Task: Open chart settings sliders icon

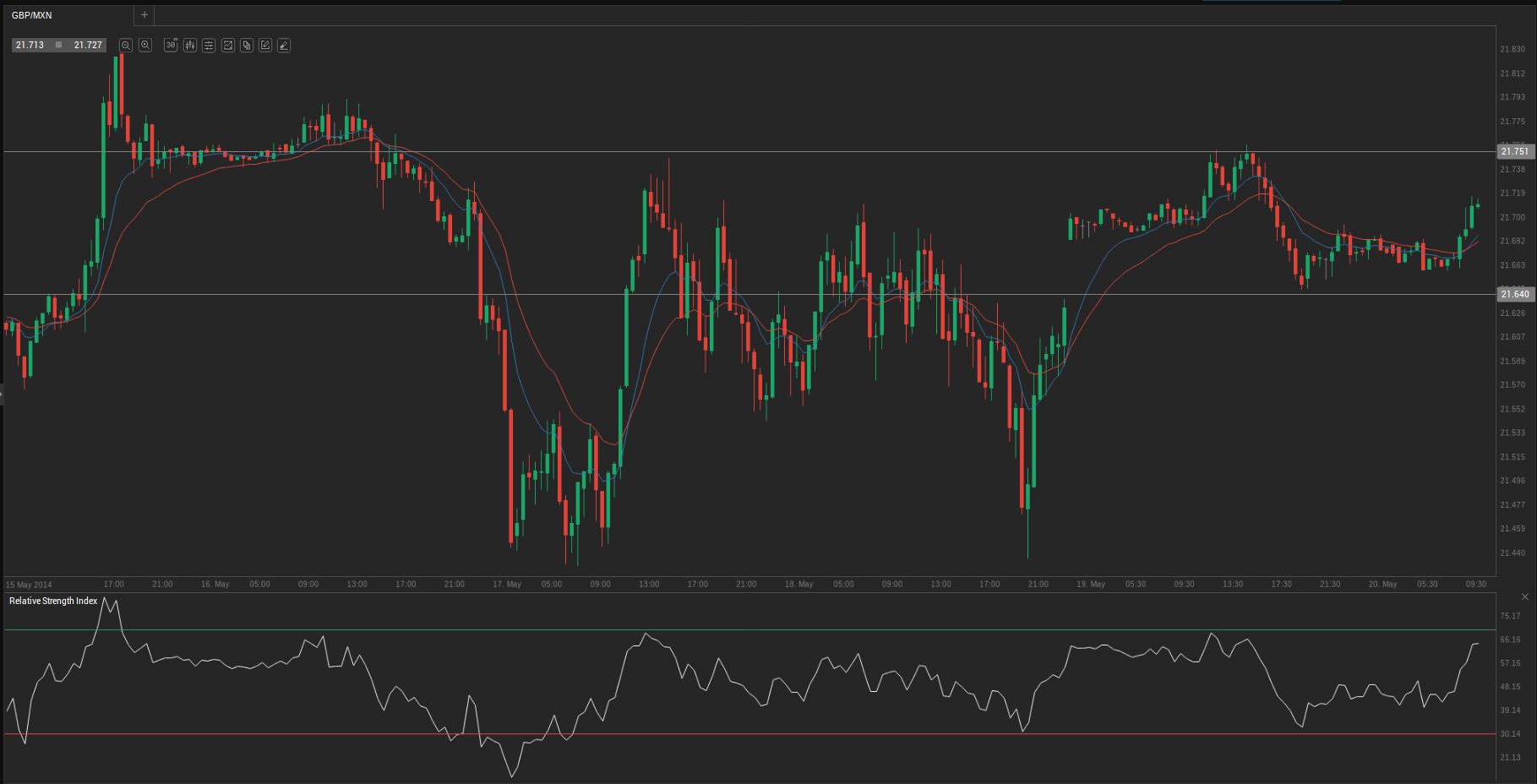Action: tap(209, 46)
